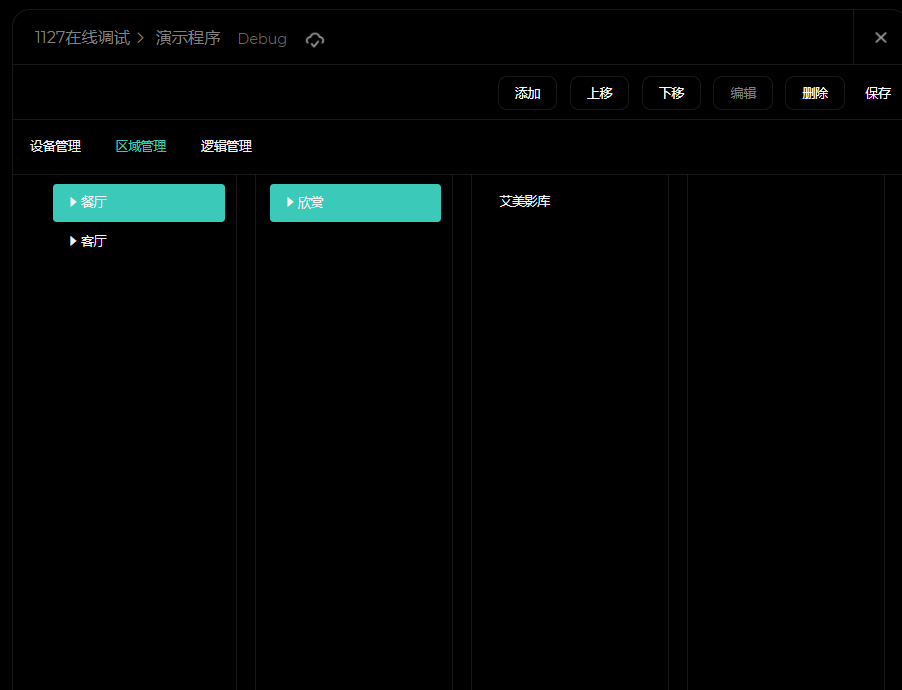Click the 删除 button

tap(815, 93)
